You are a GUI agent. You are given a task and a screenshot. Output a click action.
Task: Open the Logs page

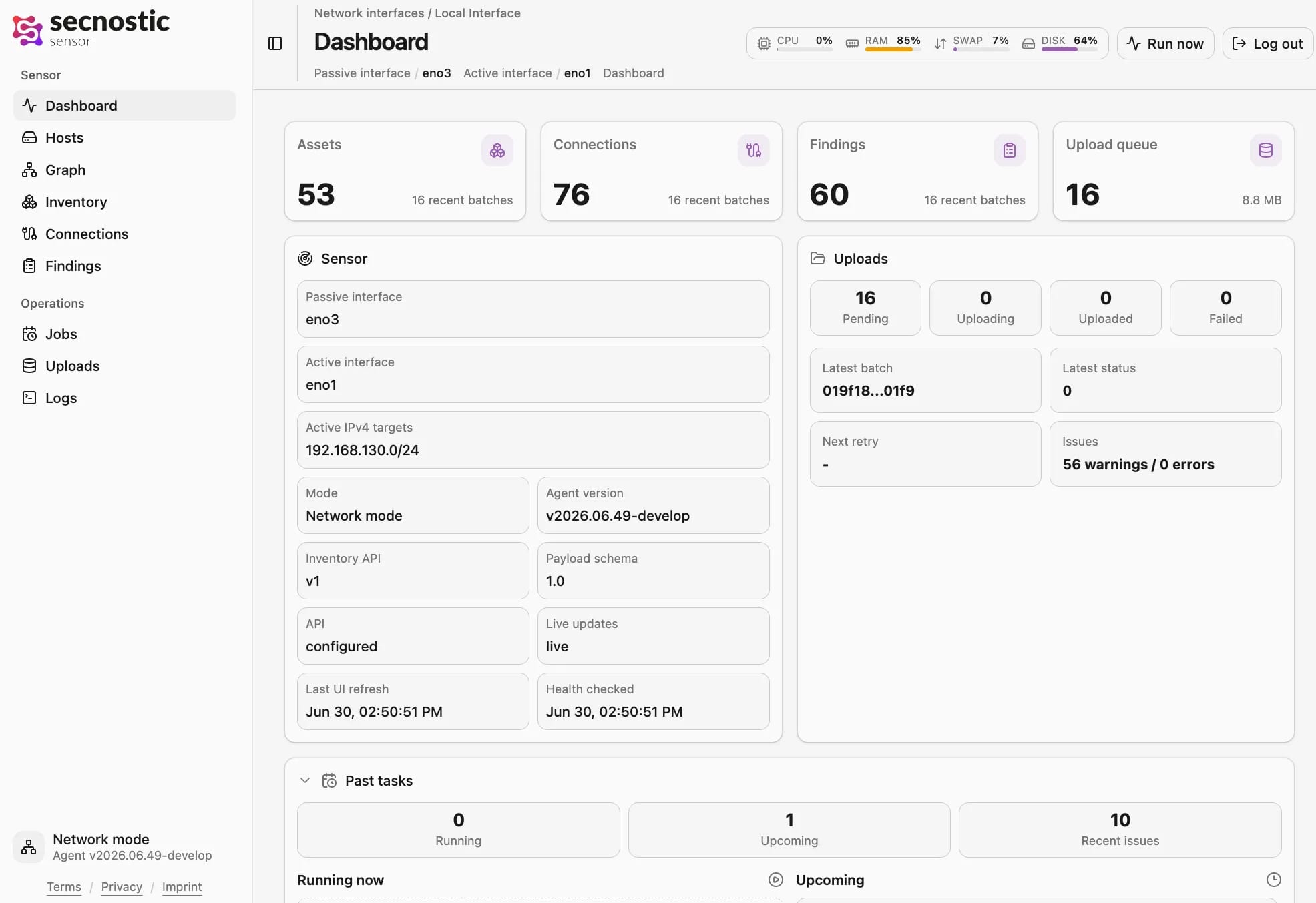coord(124,398)
